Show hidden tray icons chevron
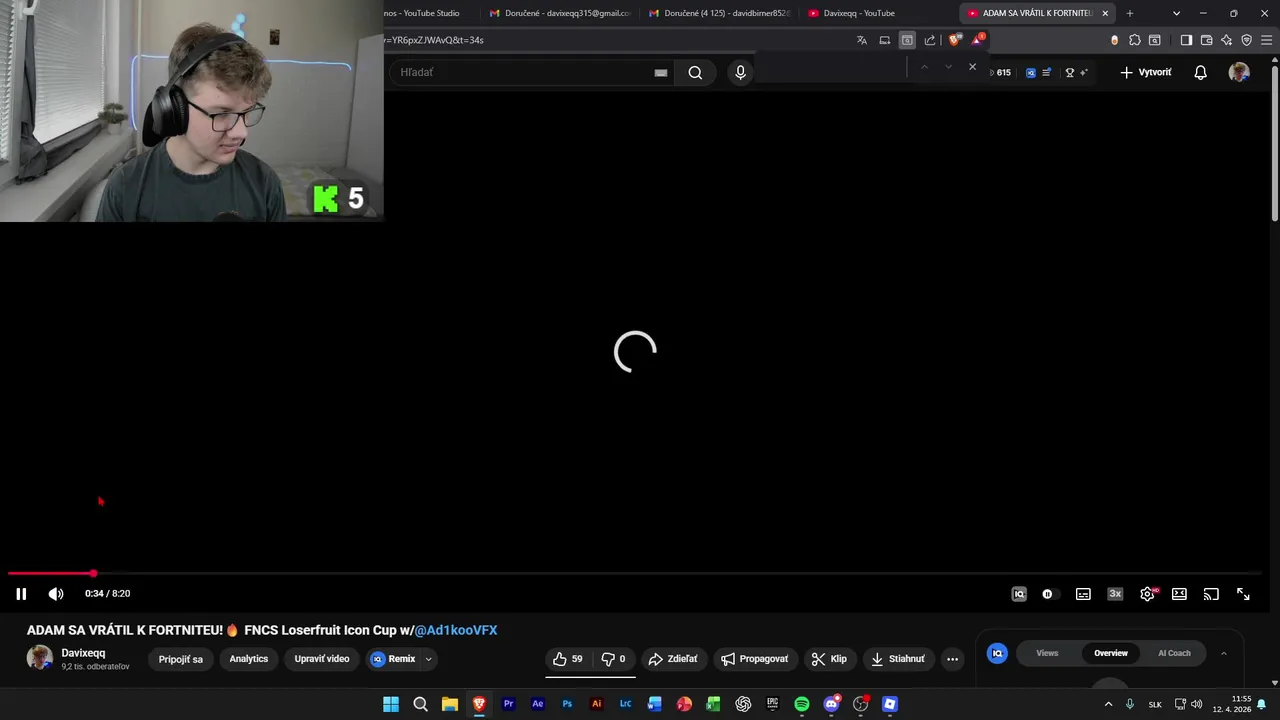1280x720 pixels. 1108,704
